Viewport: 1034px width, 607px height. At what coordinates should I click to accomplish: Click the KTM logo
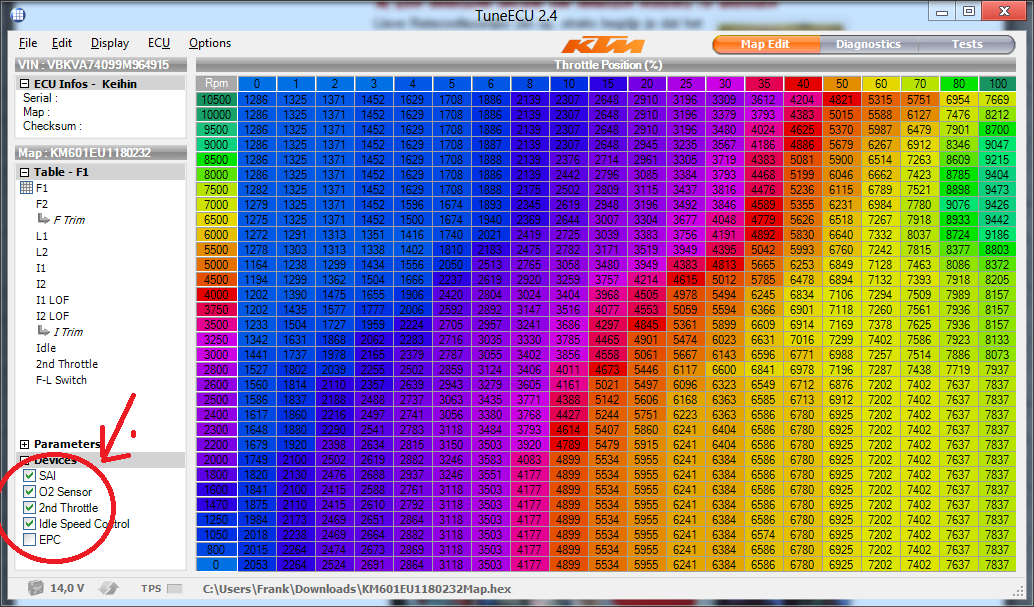tap(602, 45)
